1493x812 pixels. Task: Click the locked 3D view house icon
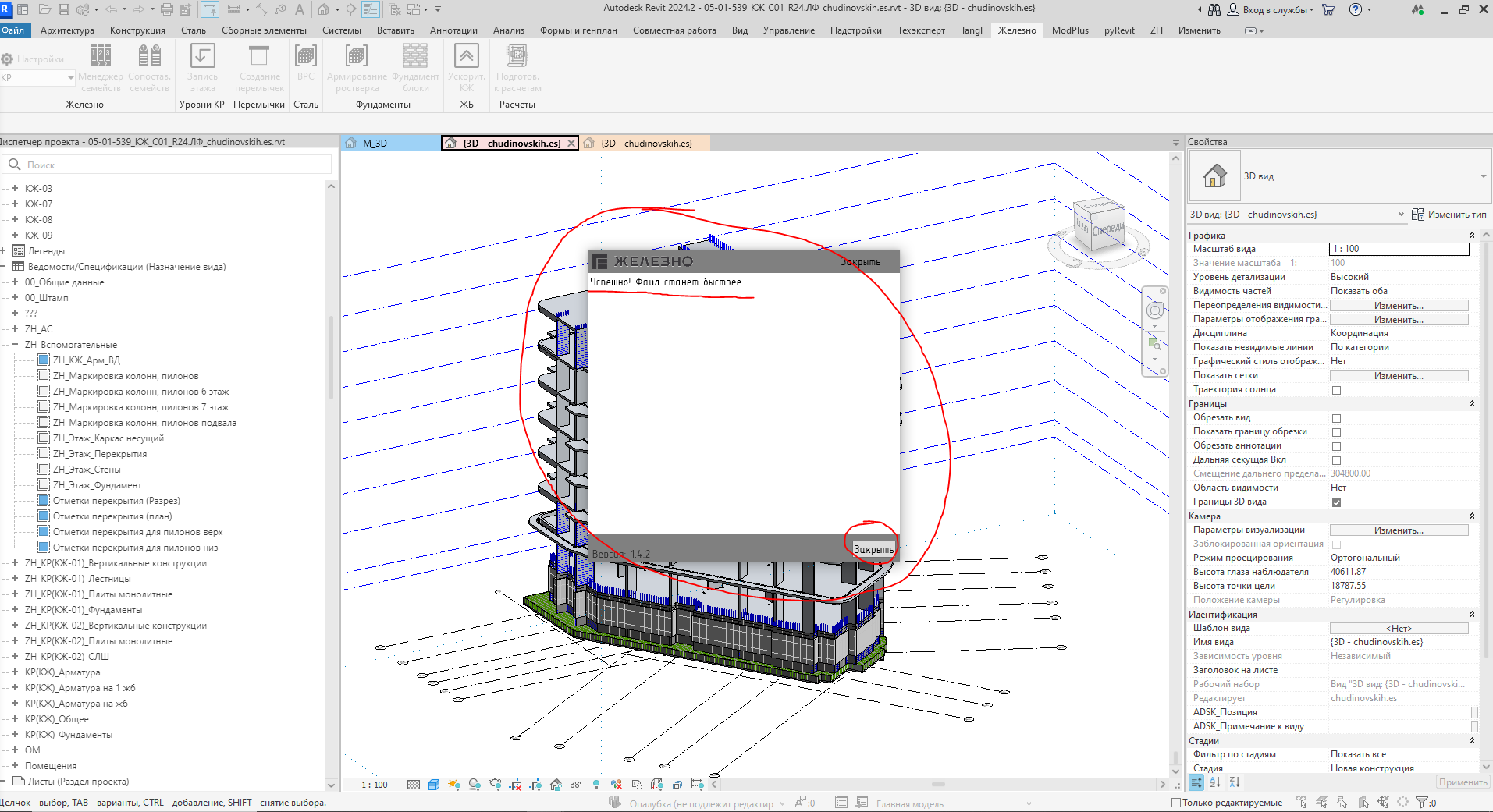(556, 785)
